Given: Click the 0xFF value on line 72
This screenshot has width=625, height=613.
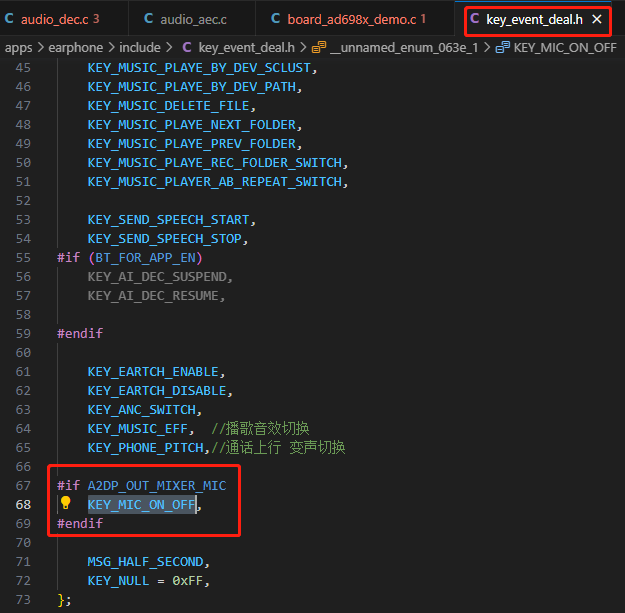Looking at the screenshot, I should 187,581.
